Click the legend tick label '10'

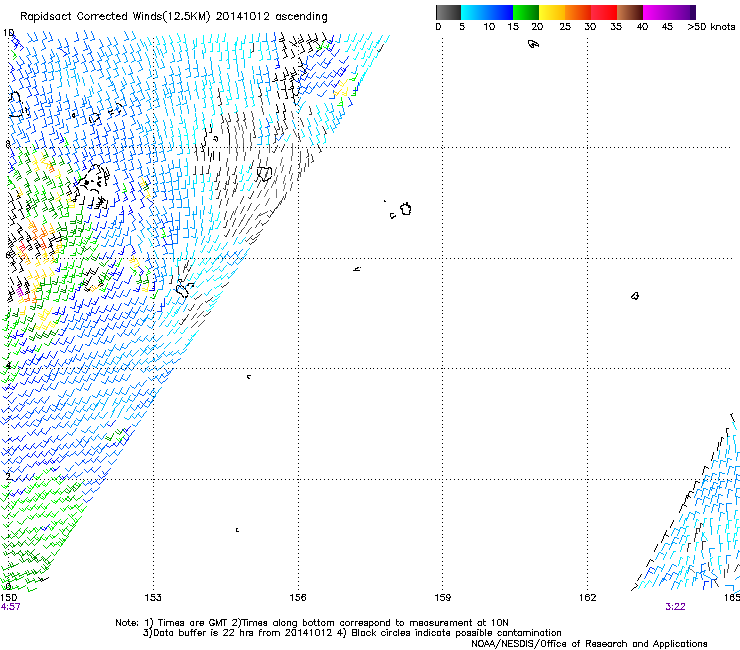(x=489, y=27)
